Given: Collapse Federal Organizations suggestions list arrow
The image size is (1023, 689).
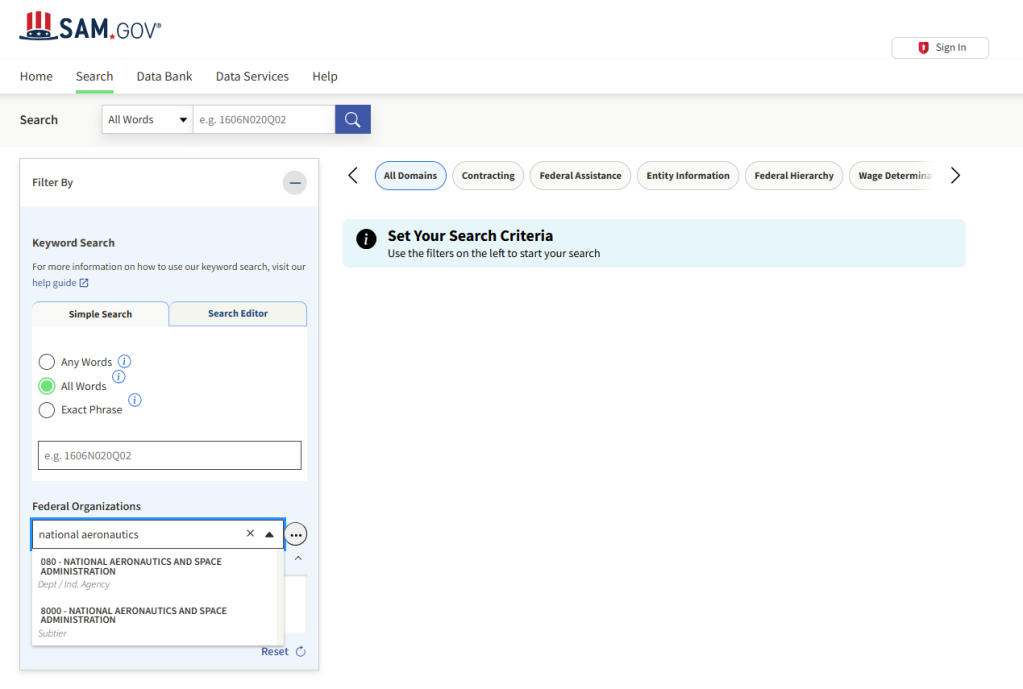Looking at the screenshot, I should pos(269,535).
